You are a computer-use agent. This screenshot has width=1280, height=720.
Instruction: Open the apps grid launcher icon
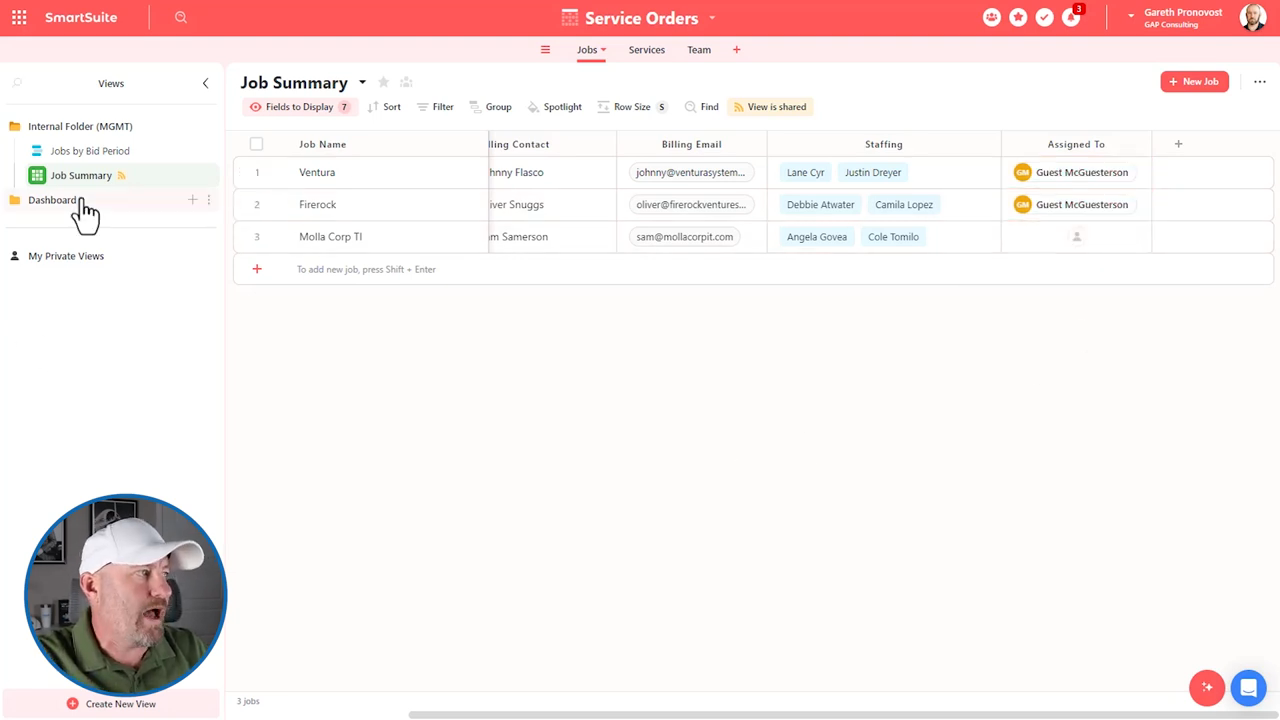pyautogui.click(x=19, y=18)
